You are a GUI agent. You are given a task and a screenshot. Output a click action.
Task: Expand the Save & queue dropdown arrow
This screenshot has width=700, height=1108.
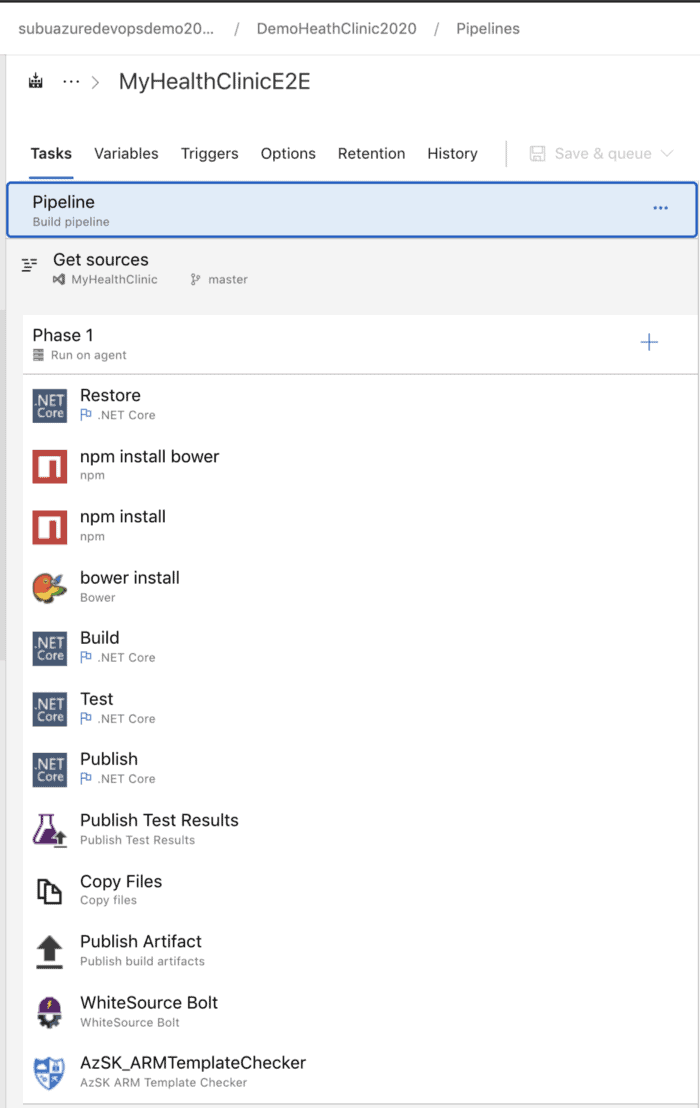pos(667,153)
